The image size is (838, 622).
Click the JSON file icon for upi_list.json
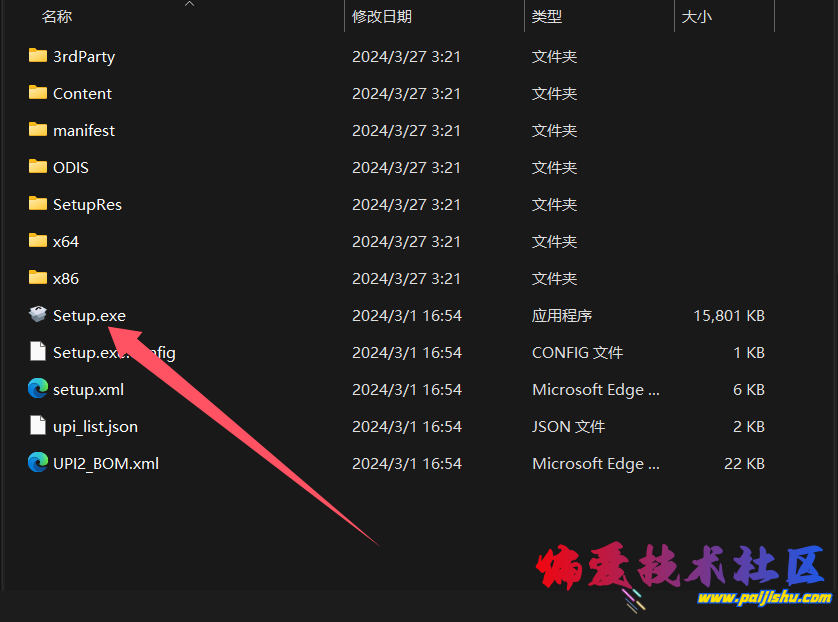point(37,426)
